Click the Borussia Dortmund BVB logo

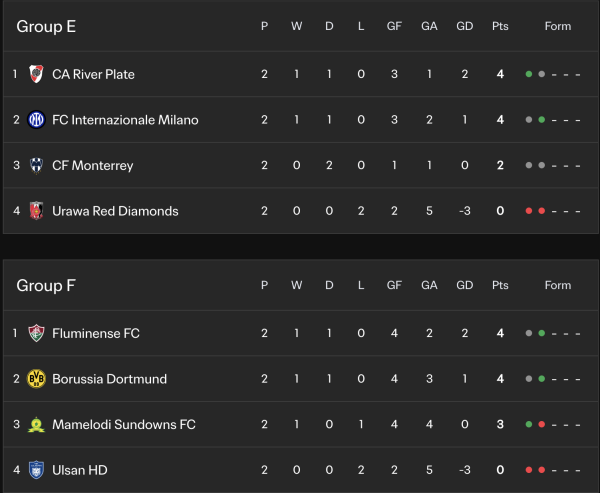click(x=37, y=379)
